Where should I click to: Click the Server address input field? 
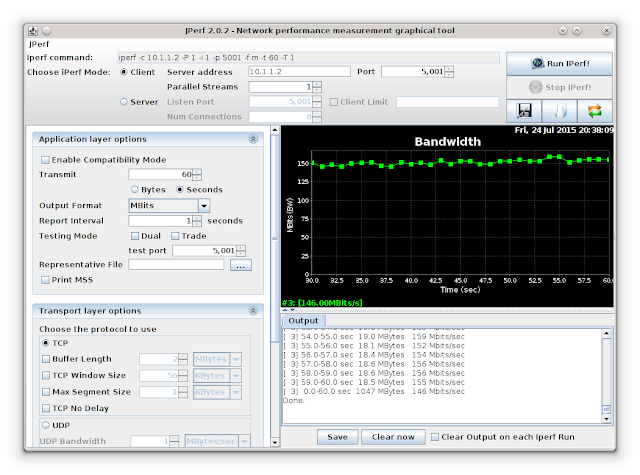click(x=299, y=72)
